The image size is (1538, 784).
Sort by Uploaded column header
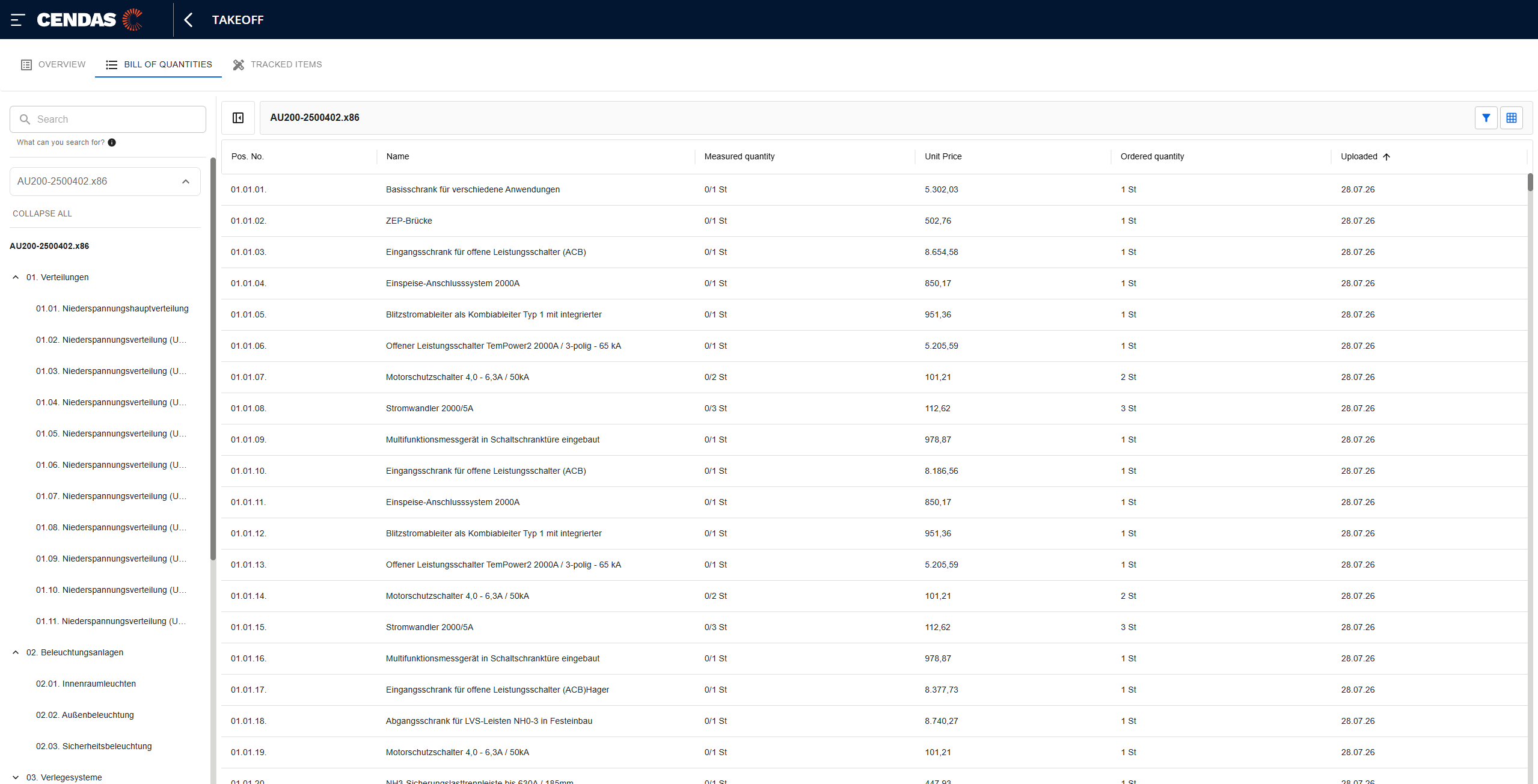(x=1359, y=156)
